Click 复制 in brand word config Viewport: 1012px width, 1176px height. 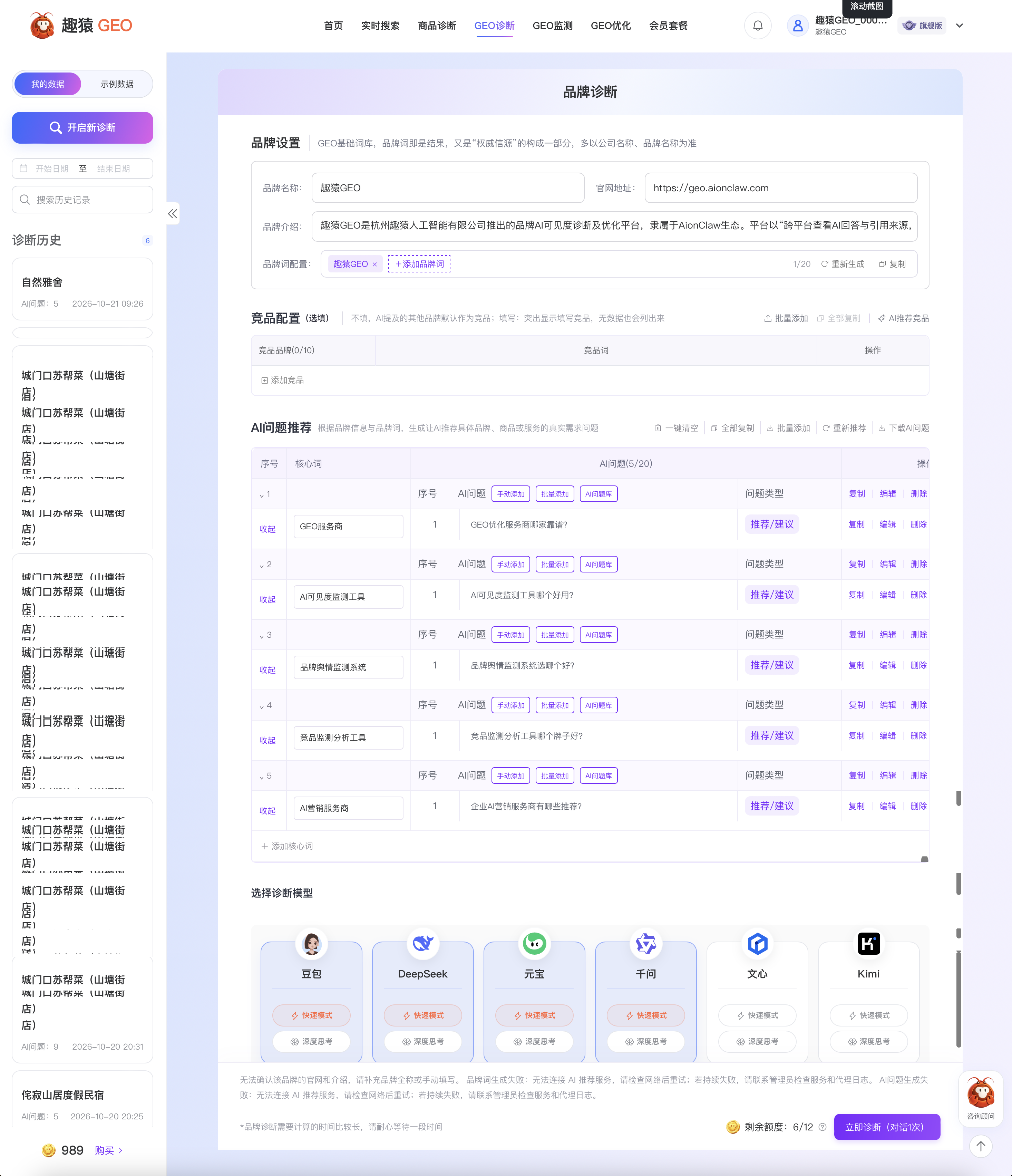[x=892, y=264]
